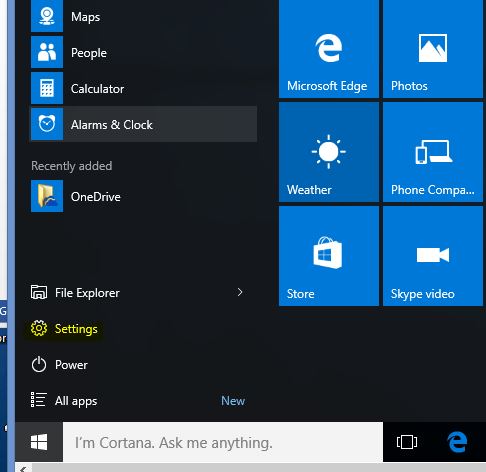
Task: Open the OneDrive folder icon
Action: pos(47,196)
